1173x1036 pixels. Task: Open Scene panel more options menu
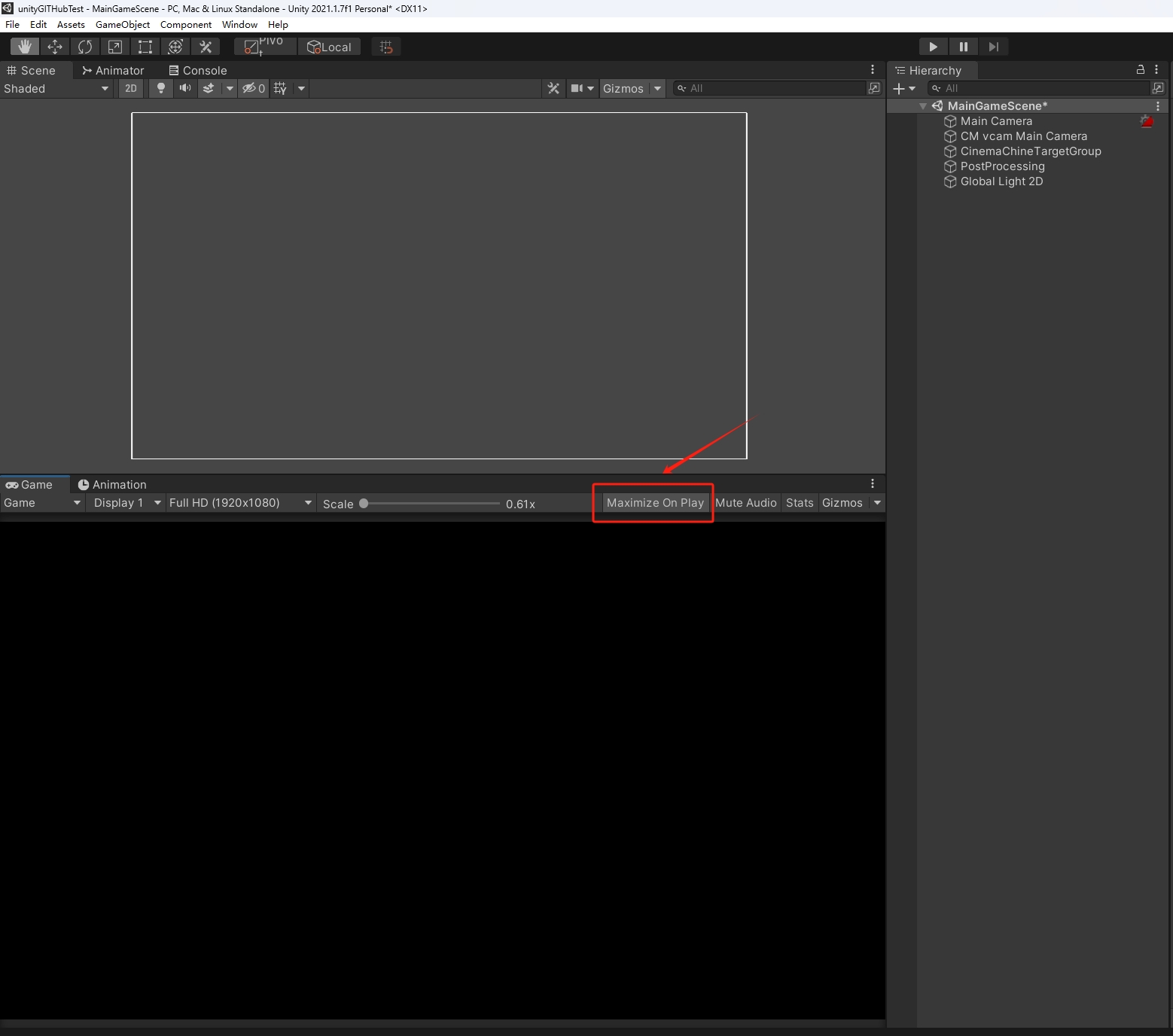[x=873, y=69]
